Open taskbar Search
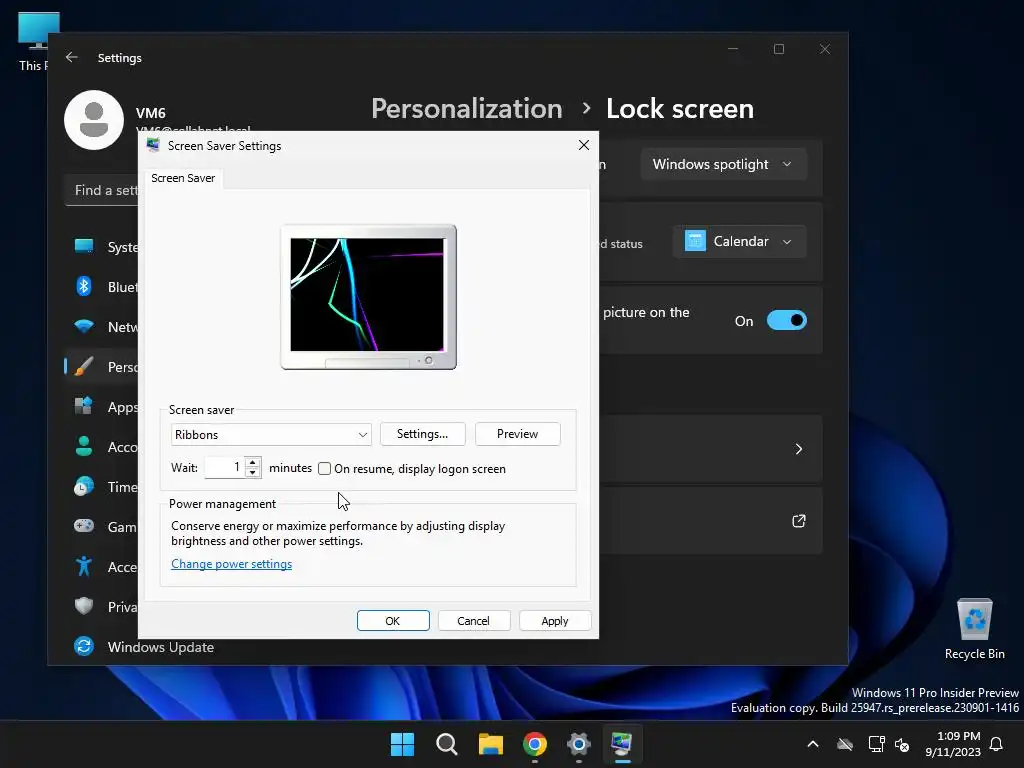The height and width of the screenshot is (768, 1024). point(447,744)
